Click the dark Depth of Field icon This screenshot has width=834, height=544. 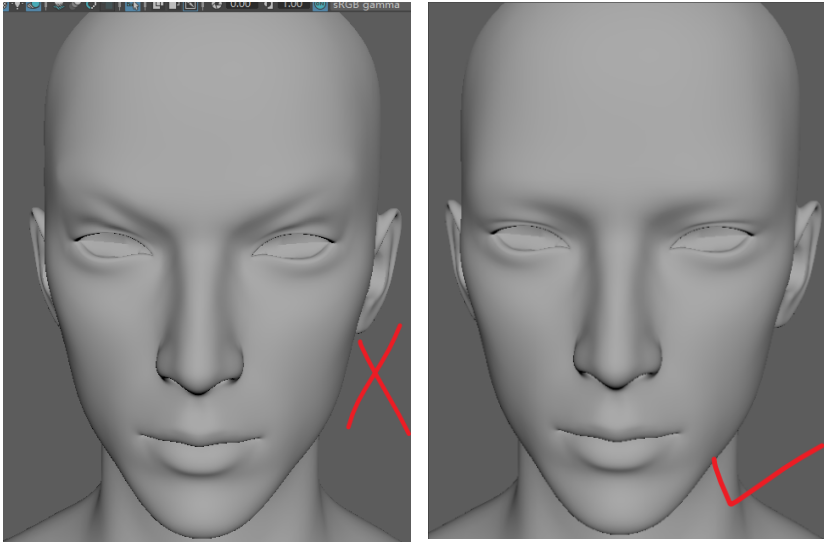tap(107, 5)
